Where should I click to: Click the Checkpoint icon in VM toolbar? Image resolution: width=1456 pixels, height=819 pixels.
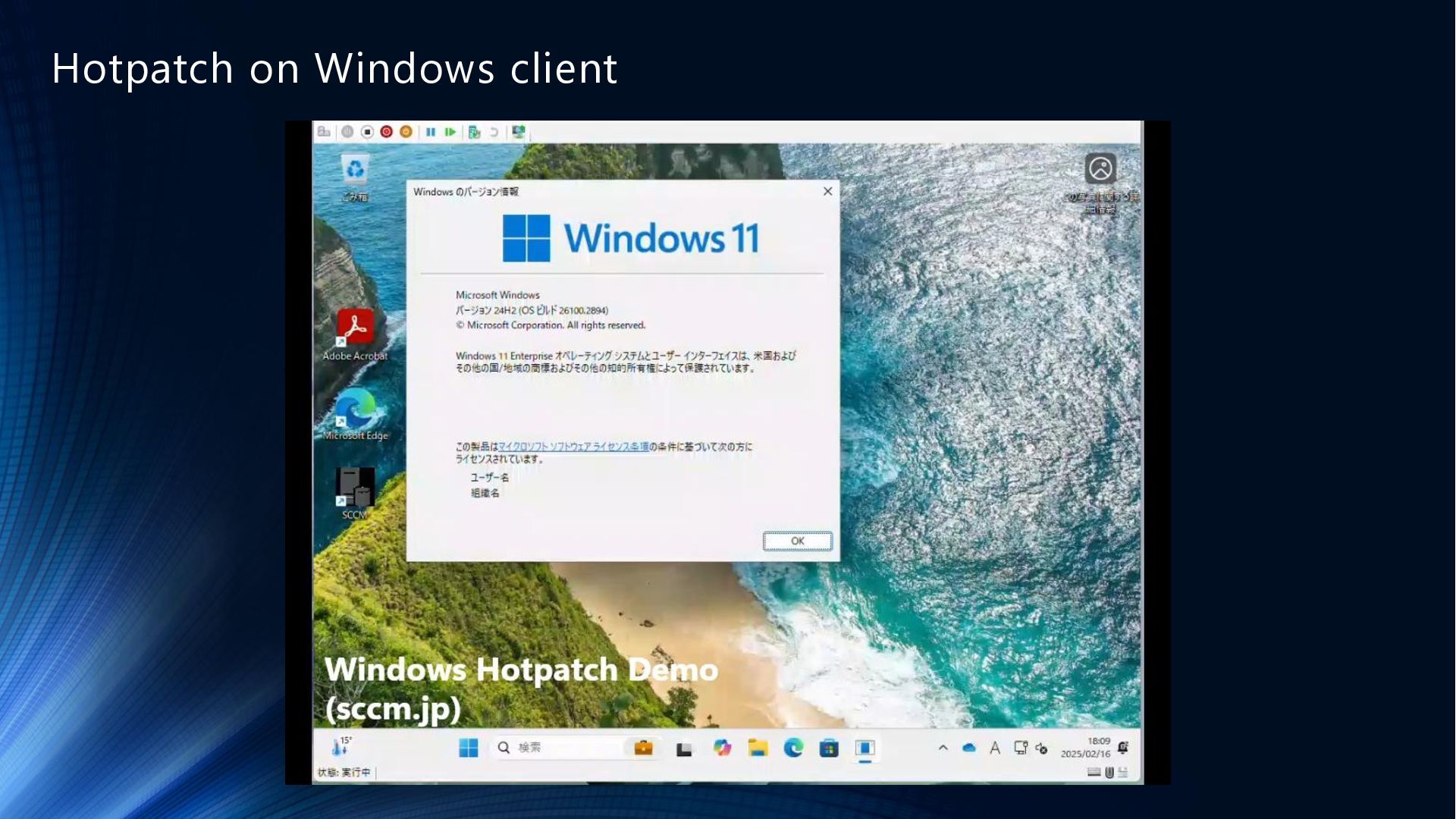pyautogui.click(x=475, y=132)
